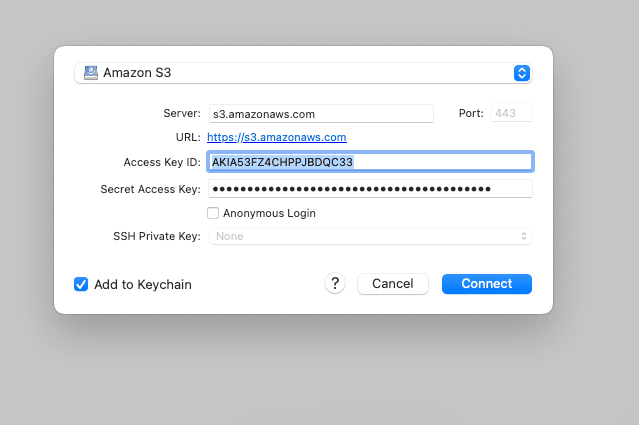Click the Server field with s3.amazonaws.com

[321, 114]
